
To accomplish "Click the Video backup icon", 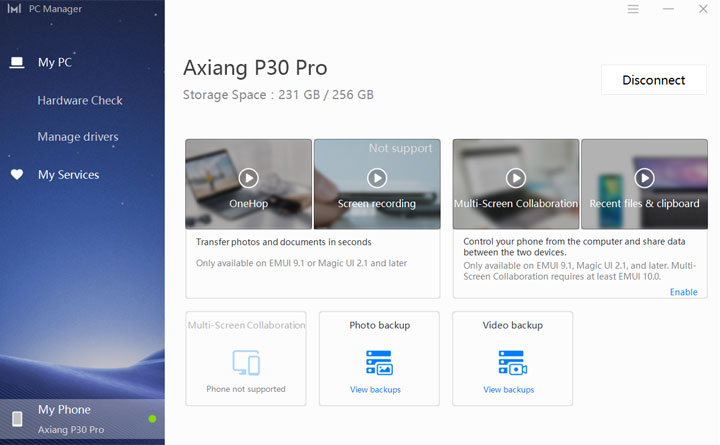I will pos(512,362).
